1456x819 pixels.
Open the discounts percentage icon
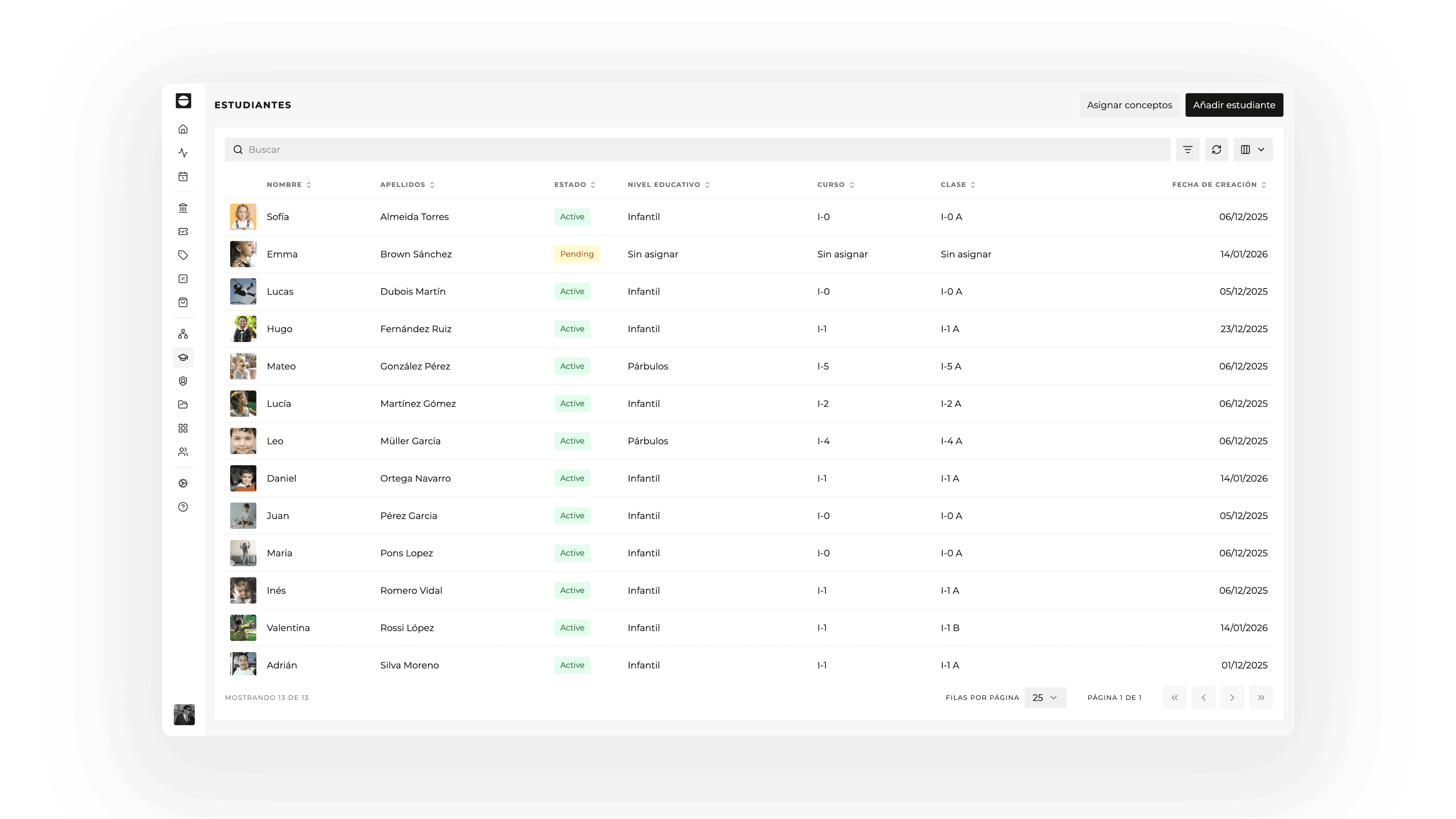pyautogui.click(x=183, y=279)
